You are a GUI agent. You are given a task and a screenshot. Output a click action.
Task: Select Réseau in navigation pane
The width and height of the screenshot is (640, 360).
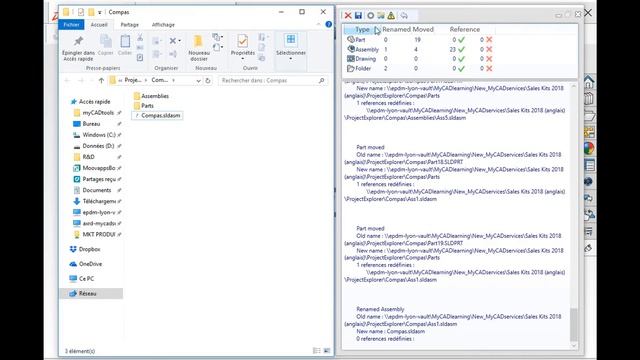(x=91, y=293)
